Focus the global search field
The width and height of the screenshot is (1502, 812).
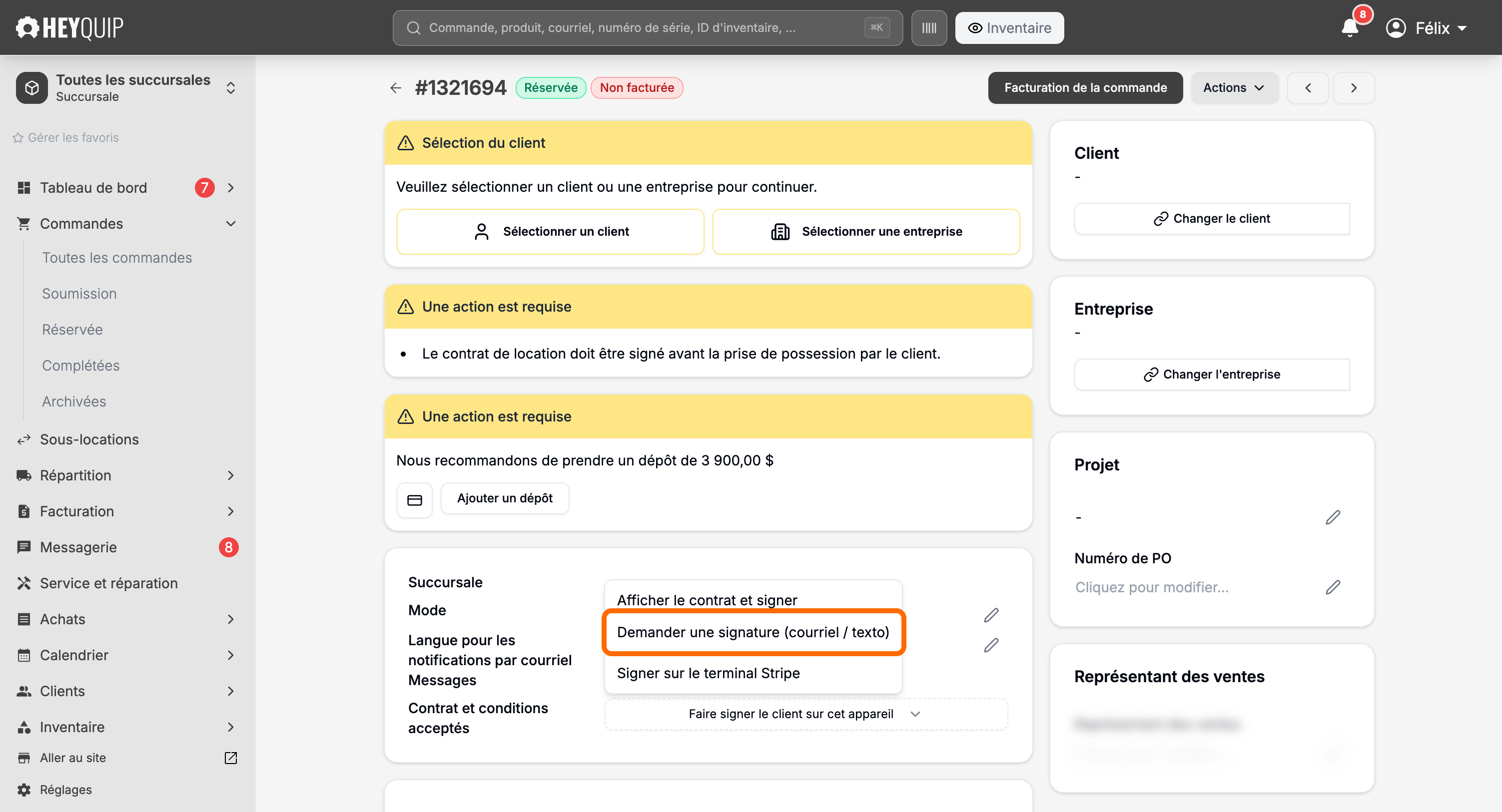[647, 28]
